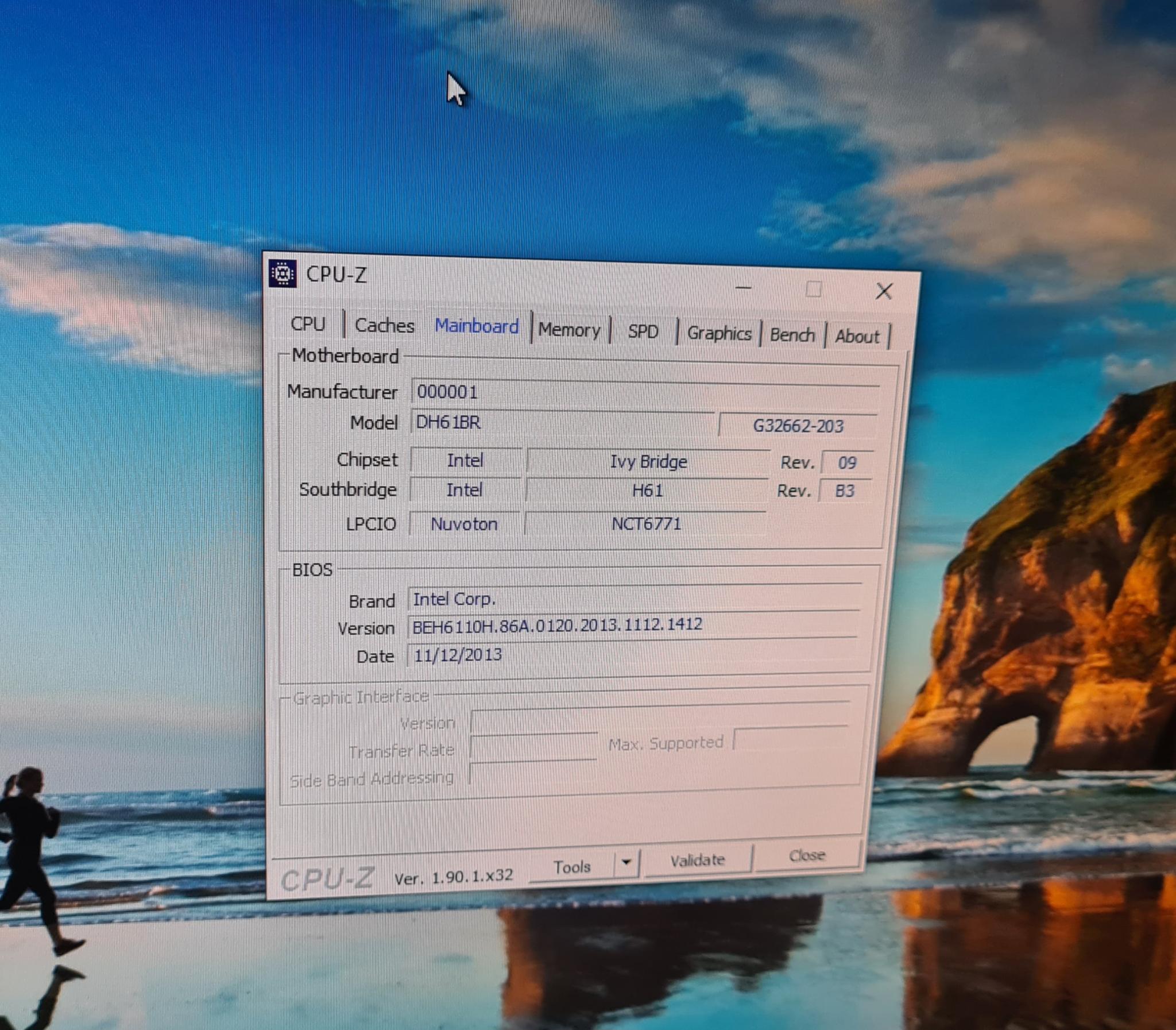Click the BIOS Brand field Intel Corp.
This screenshot has height=1030, width=1176.
point(635,599)
